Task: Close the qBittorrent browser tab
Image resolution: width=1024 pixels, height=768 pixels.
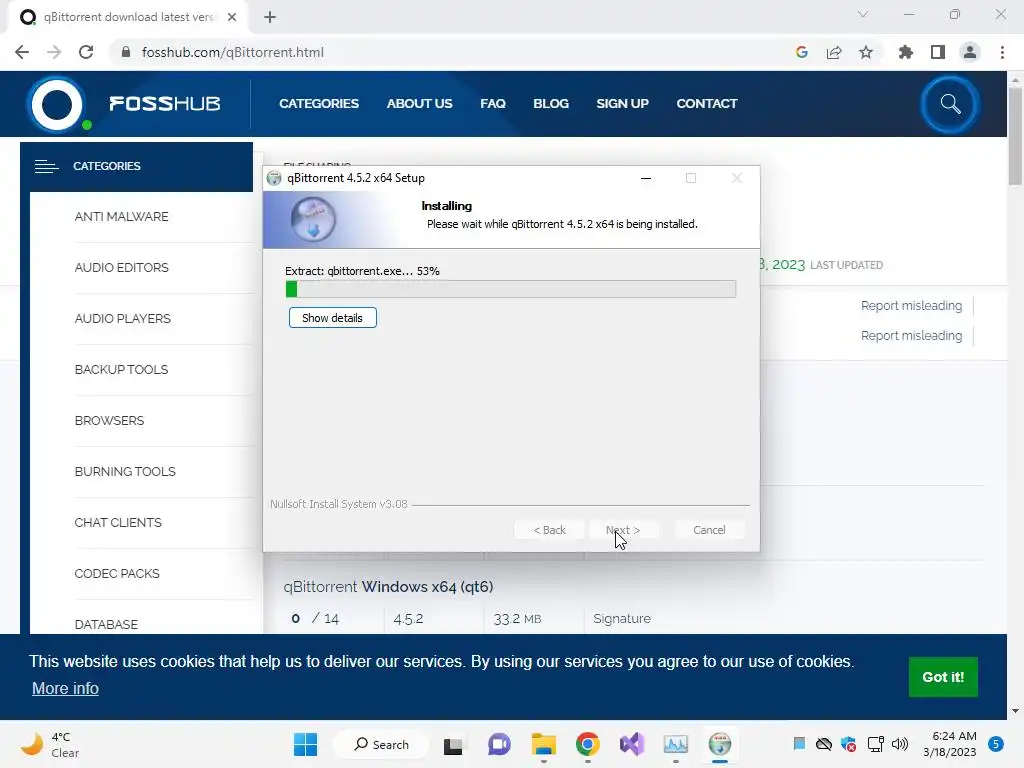Action: (x=232, y=17)
